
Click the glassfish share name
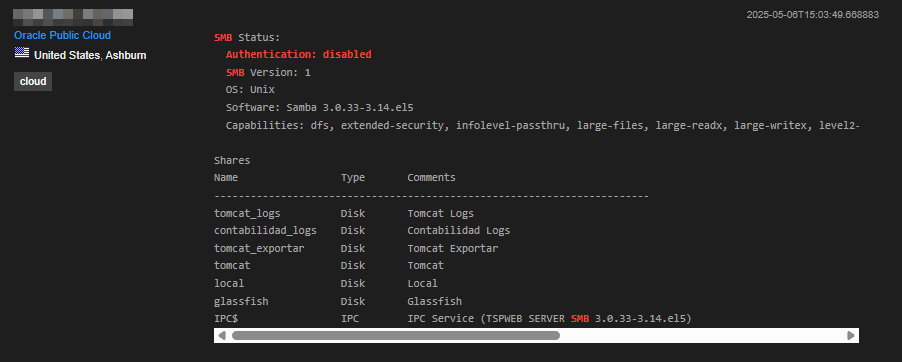[241, 302]
